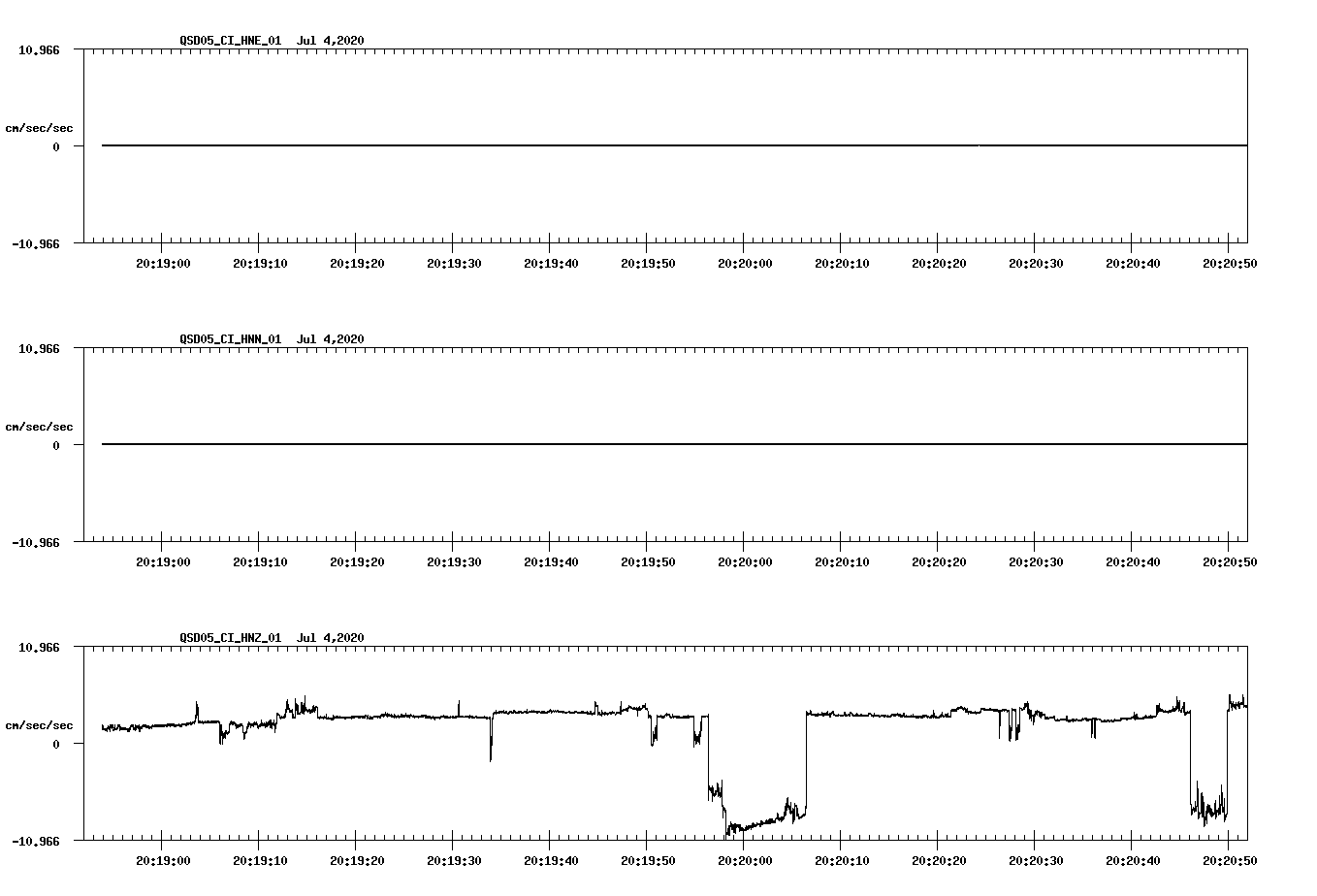Select the -10.966 minimum label on HNE plot
This screenshot has height=896, width=1317.
(36, 243)
